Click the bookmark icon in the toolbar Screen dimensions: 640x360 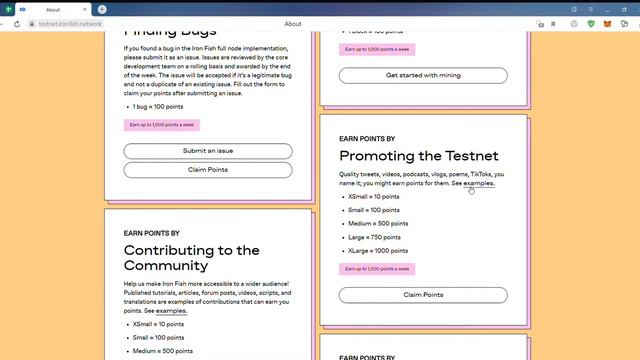pyautogui.click(x=553, y=24)
